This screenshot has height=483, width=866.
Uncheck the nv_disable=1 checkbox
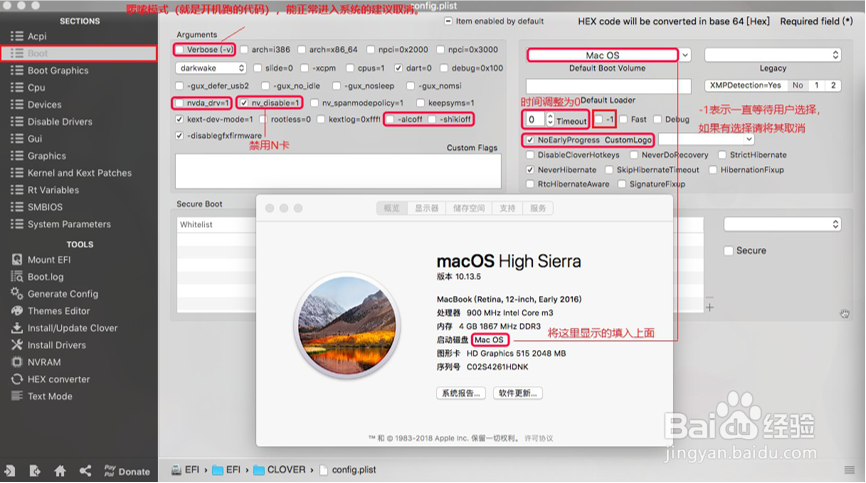pos(244,103)
